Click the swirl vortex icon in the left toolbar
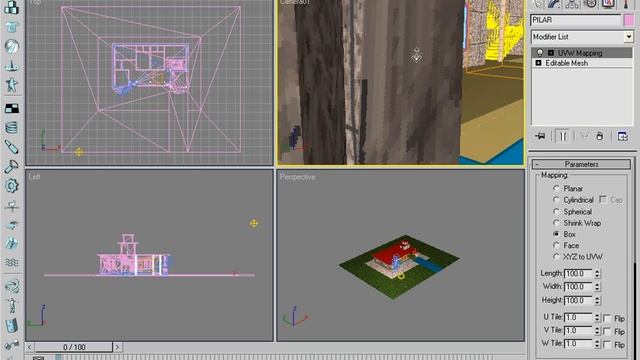640x360 pixels. click(x=11, y=286)
